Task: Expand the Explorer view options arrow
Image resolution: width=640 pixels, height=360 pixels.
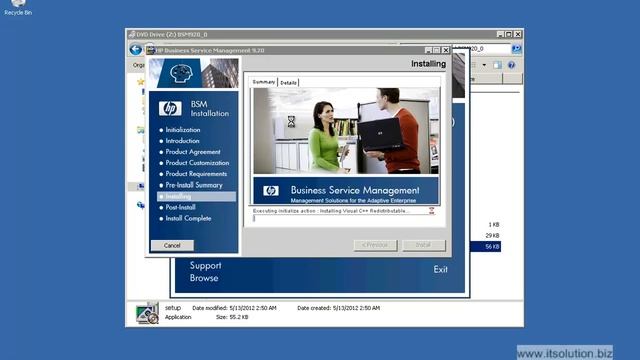Action: click(484, 65)
